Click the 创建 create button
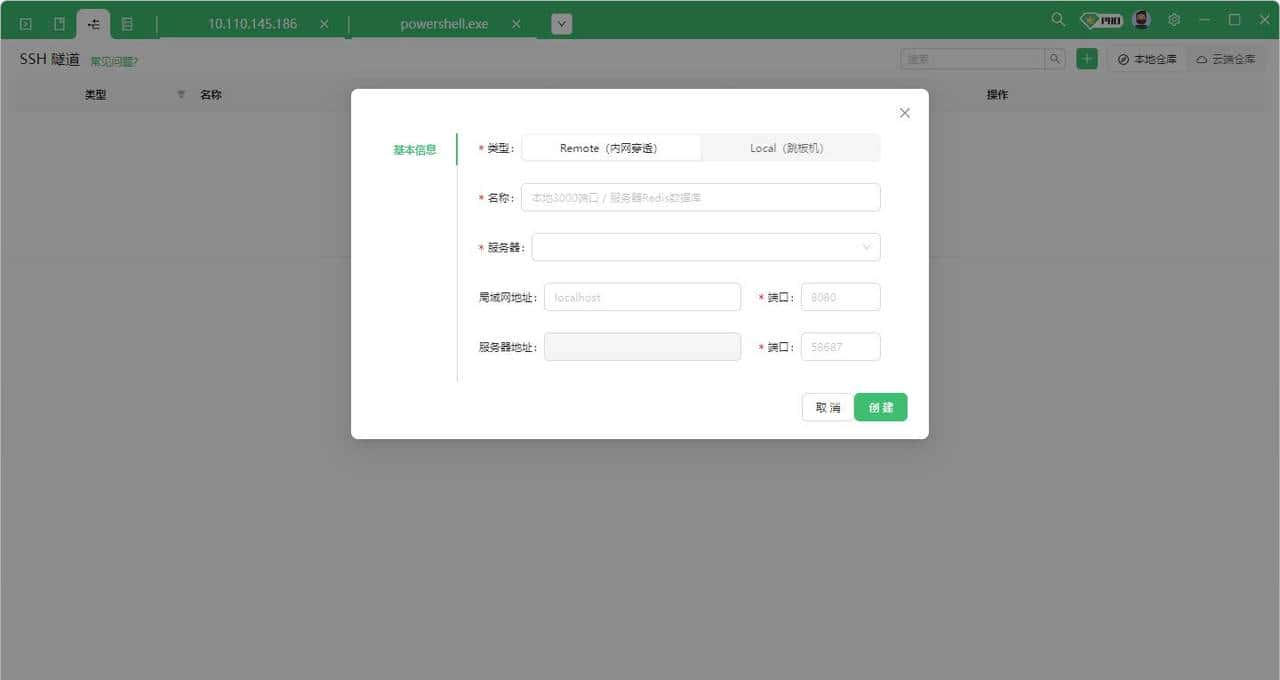The width and height of the screenshot is (1280, 680). [880, 407]
